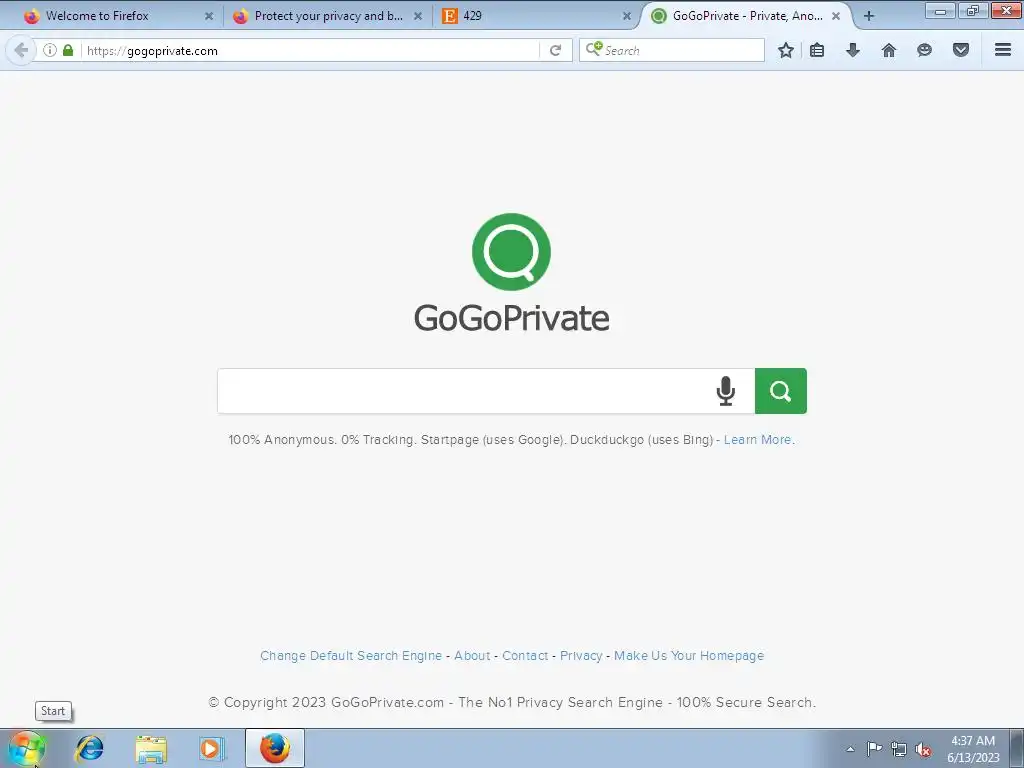Click the green padlock security icon
The height and width of the screenshot is (768, 1024).
coord(68,50)
